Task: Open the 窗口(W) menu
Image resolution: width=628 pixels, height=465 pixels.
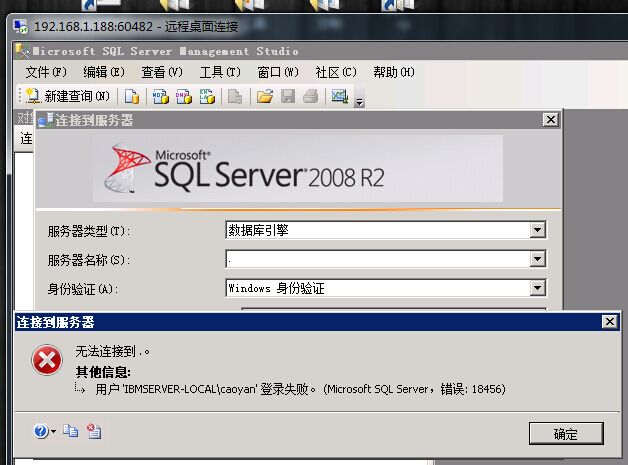Action: pyautogui.click(x=278, y=72)
